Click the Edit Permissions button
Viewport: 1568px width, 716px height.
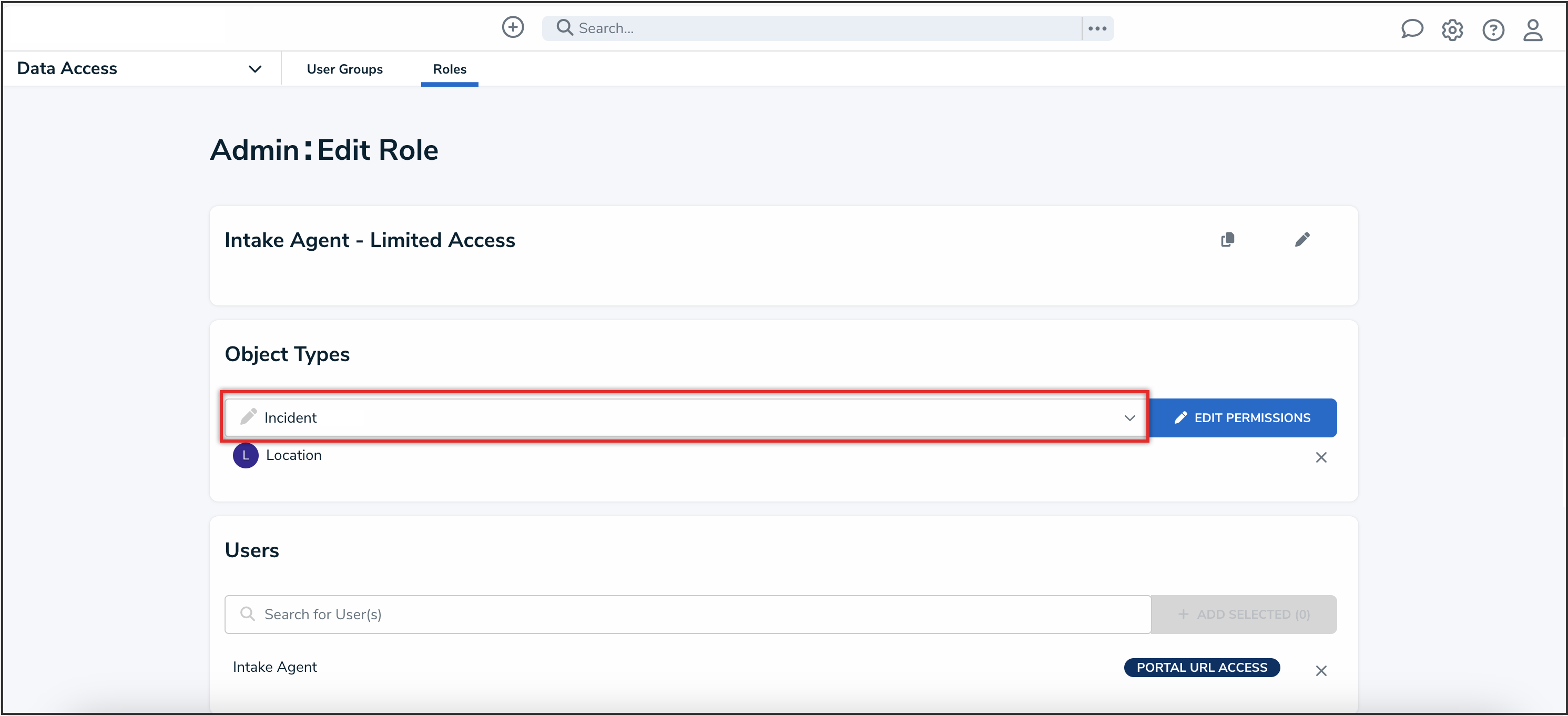[x=1243, y=418]
